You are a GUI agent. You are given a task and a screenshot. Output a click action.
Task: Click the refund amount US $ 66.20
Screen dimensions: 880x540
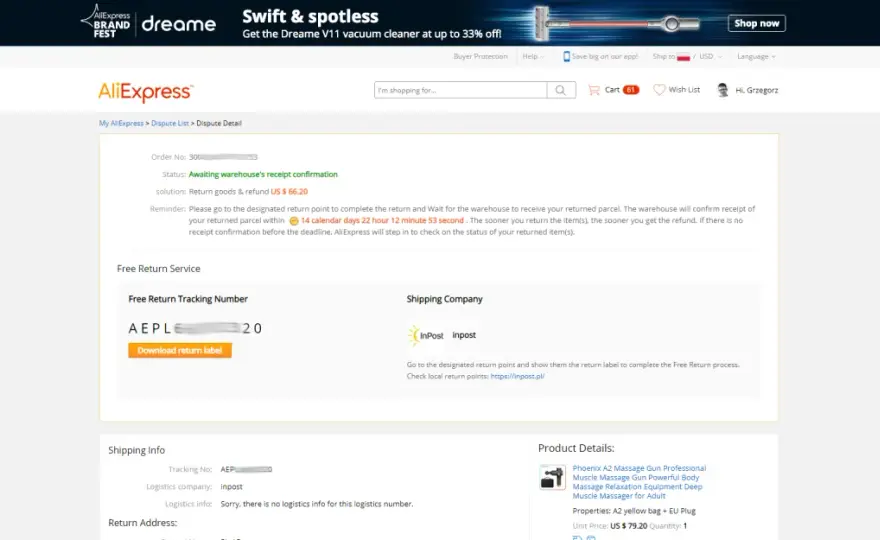tap(289, 191)
